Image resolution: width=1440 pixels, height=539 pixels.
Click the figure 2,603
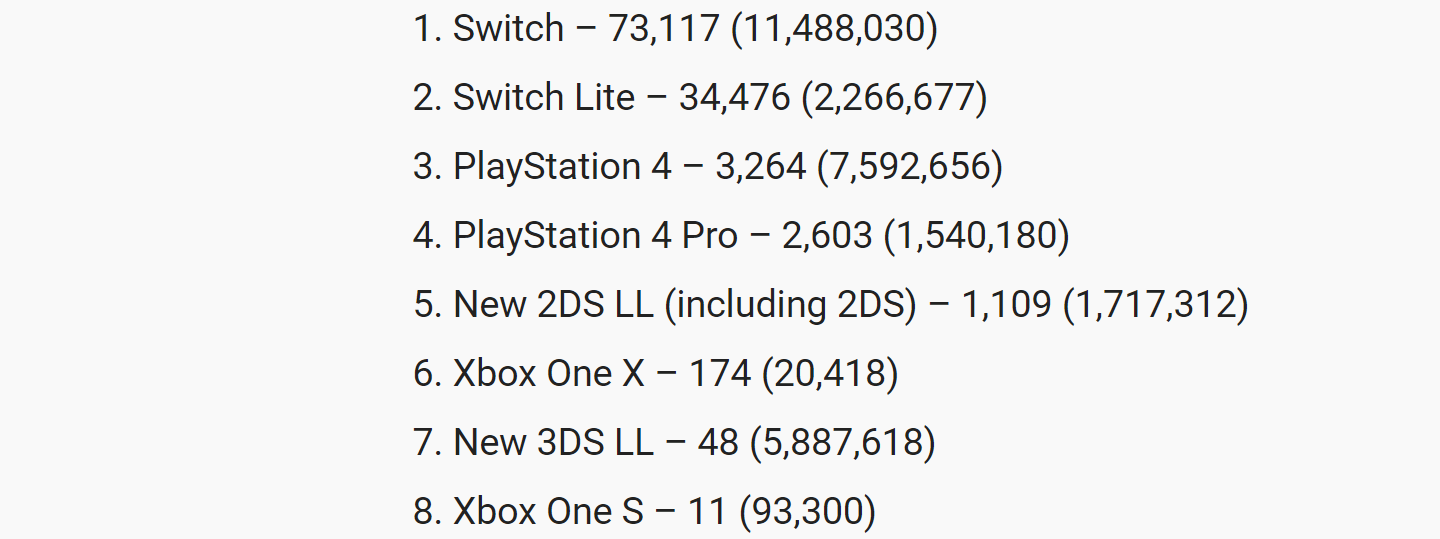827,235
